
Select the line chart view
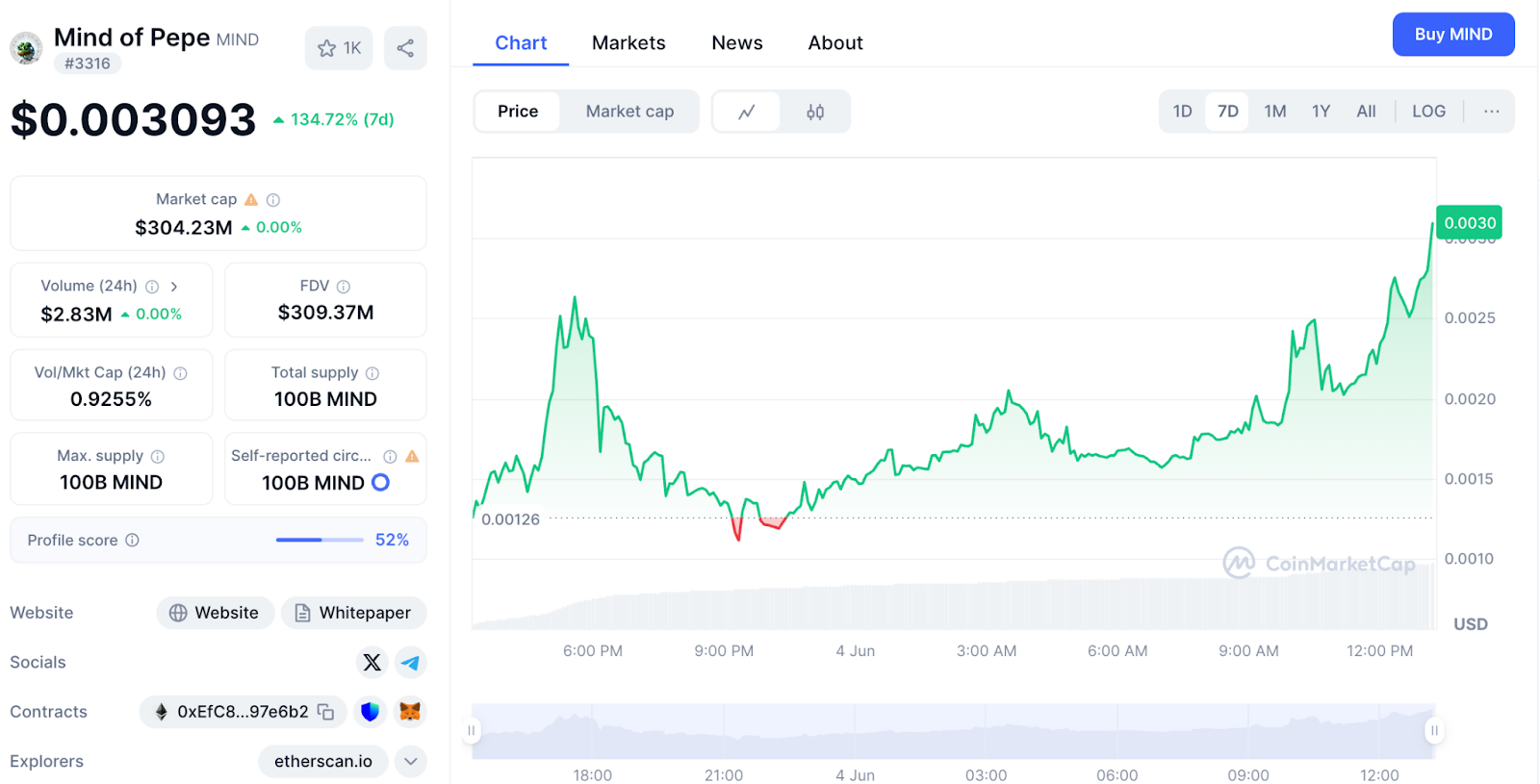coord(747,112)
